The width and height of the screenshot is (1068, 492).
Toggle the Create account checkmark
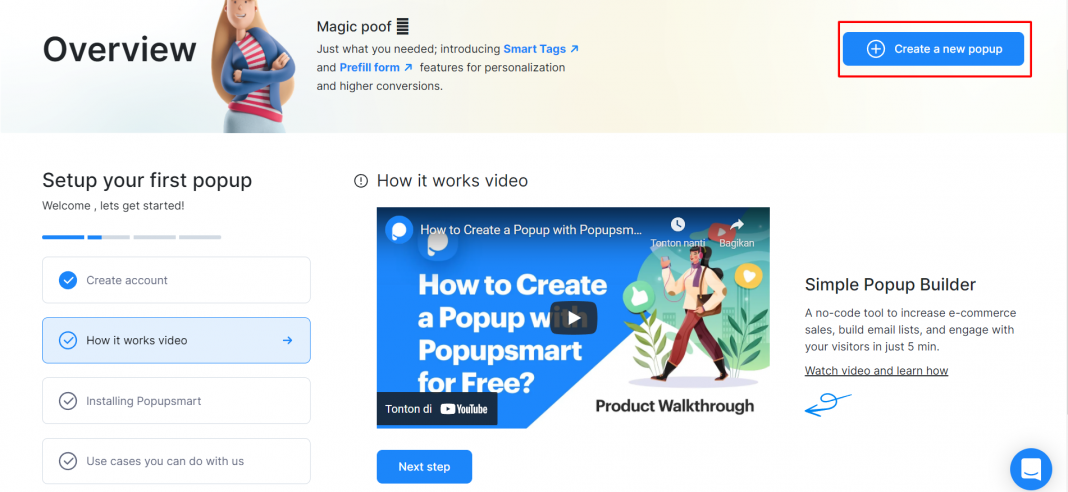tap(67, 280)
